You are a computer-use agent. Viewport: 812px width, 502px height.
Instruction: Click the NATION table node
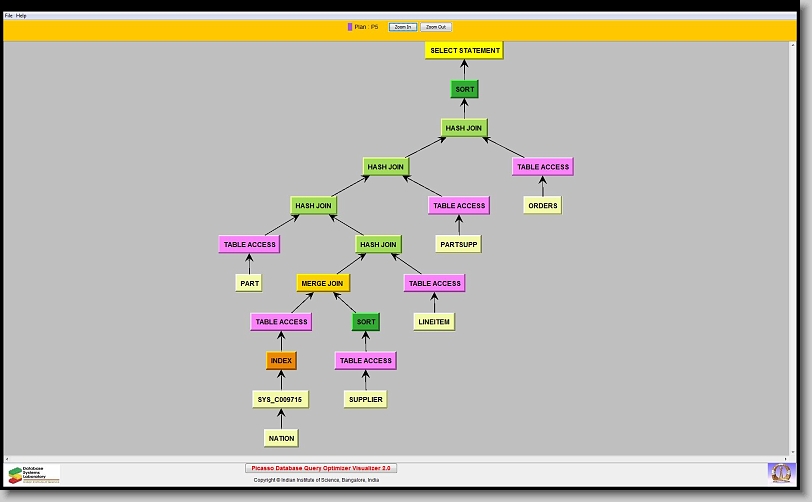pyautogui.click(x=281, y=438)
